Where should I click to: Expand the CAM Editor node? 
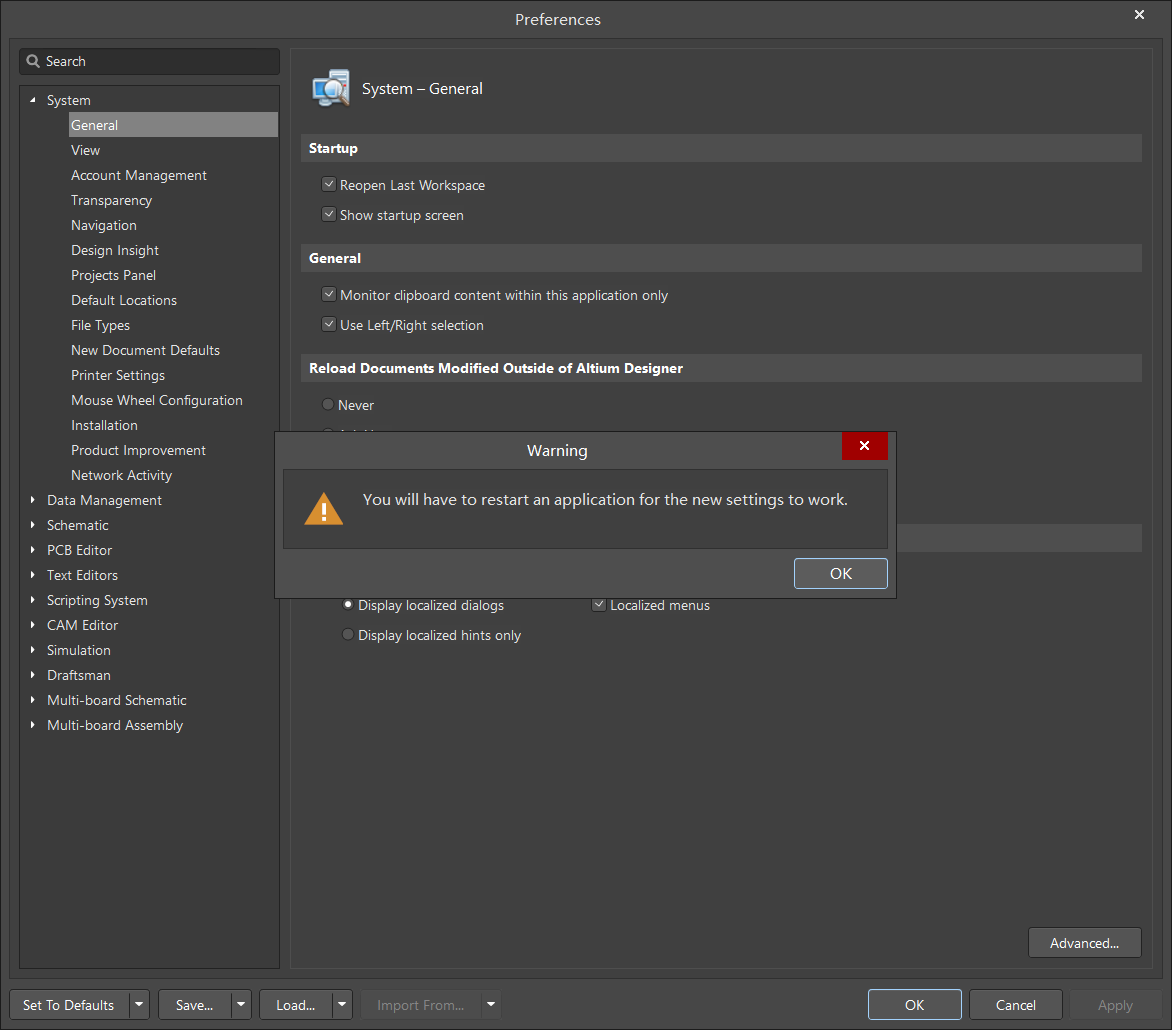(33, 625)
